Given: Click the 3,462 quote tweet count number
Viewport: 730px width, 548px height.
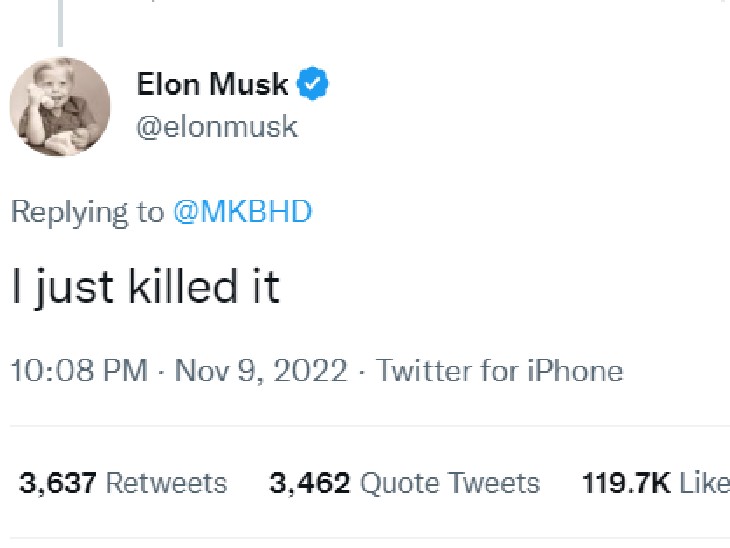Looking at the screenshot, I should pyautogui.click(x=309, y=484).
